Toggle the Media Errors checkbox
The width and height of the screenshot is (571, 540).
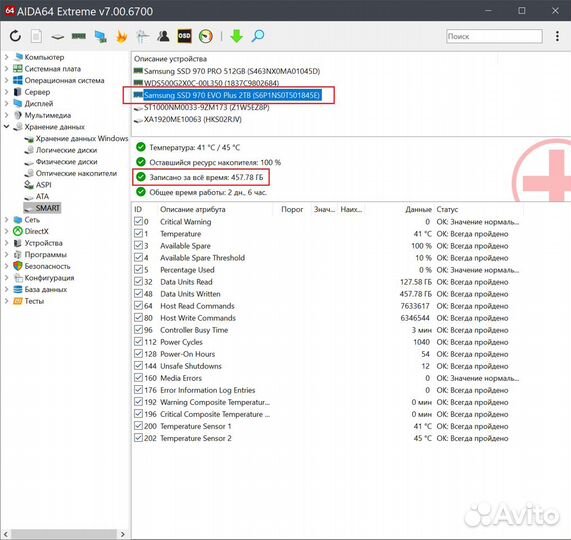coord(138,378)
